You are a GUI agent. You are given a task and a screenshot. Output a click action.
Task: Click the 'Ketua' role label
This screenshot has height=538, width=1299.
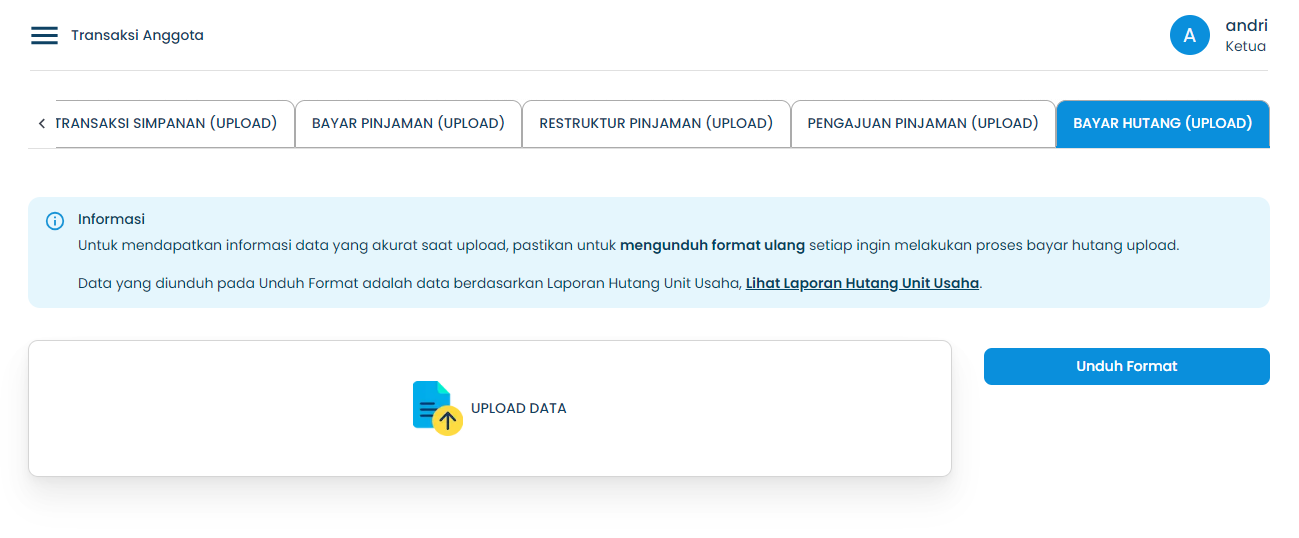(x=1246, y=46)
